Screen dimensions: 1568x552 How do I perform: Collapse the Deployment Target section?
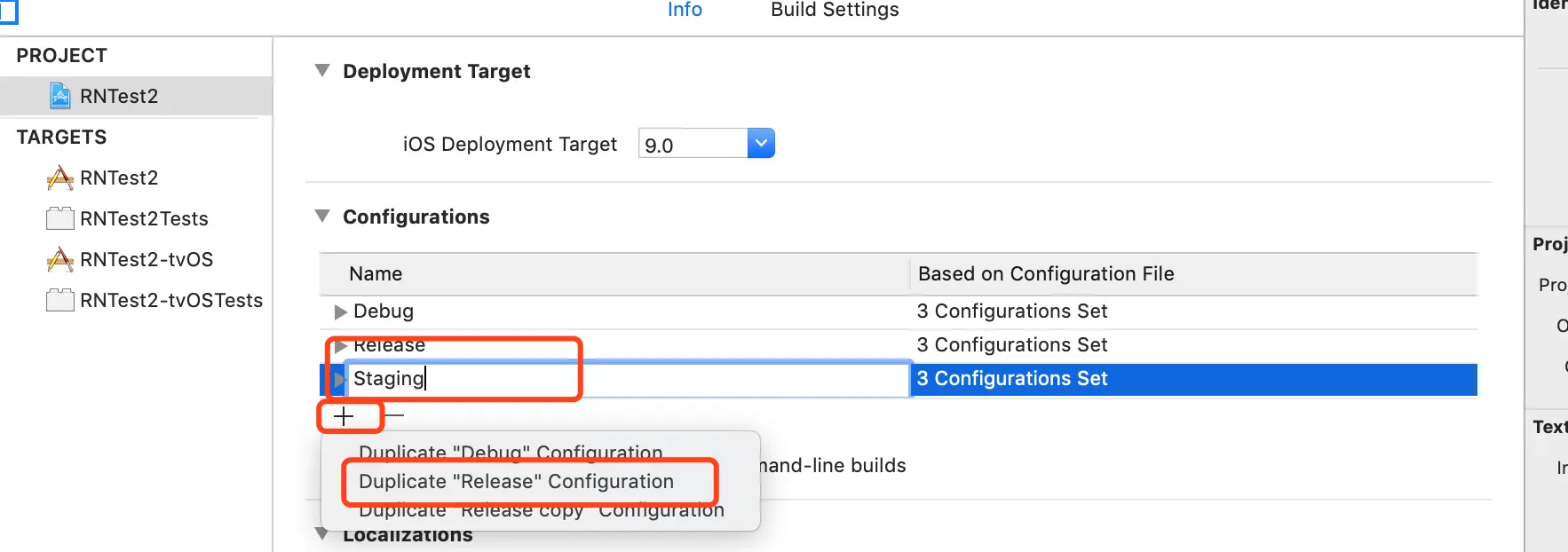tap(322, 71)
